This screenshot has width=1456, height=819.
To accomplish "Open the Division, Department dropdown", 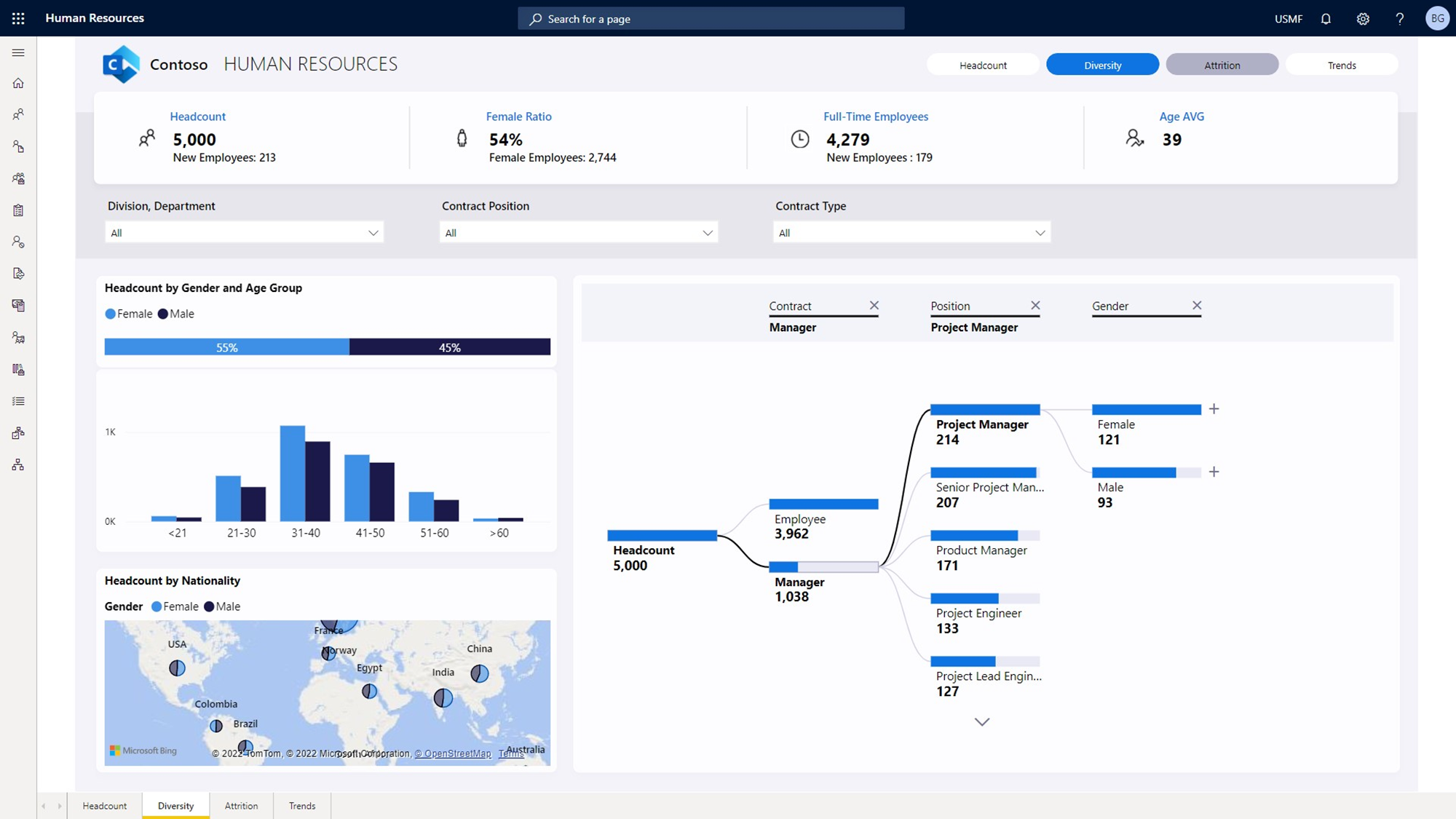I will (x=244, y=233).
